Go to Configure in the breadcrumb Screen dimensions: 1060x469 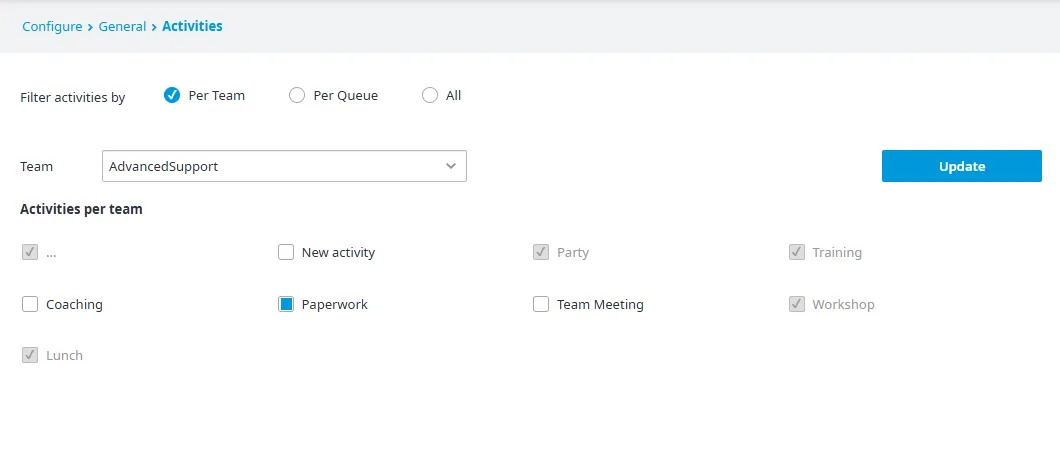52,26
